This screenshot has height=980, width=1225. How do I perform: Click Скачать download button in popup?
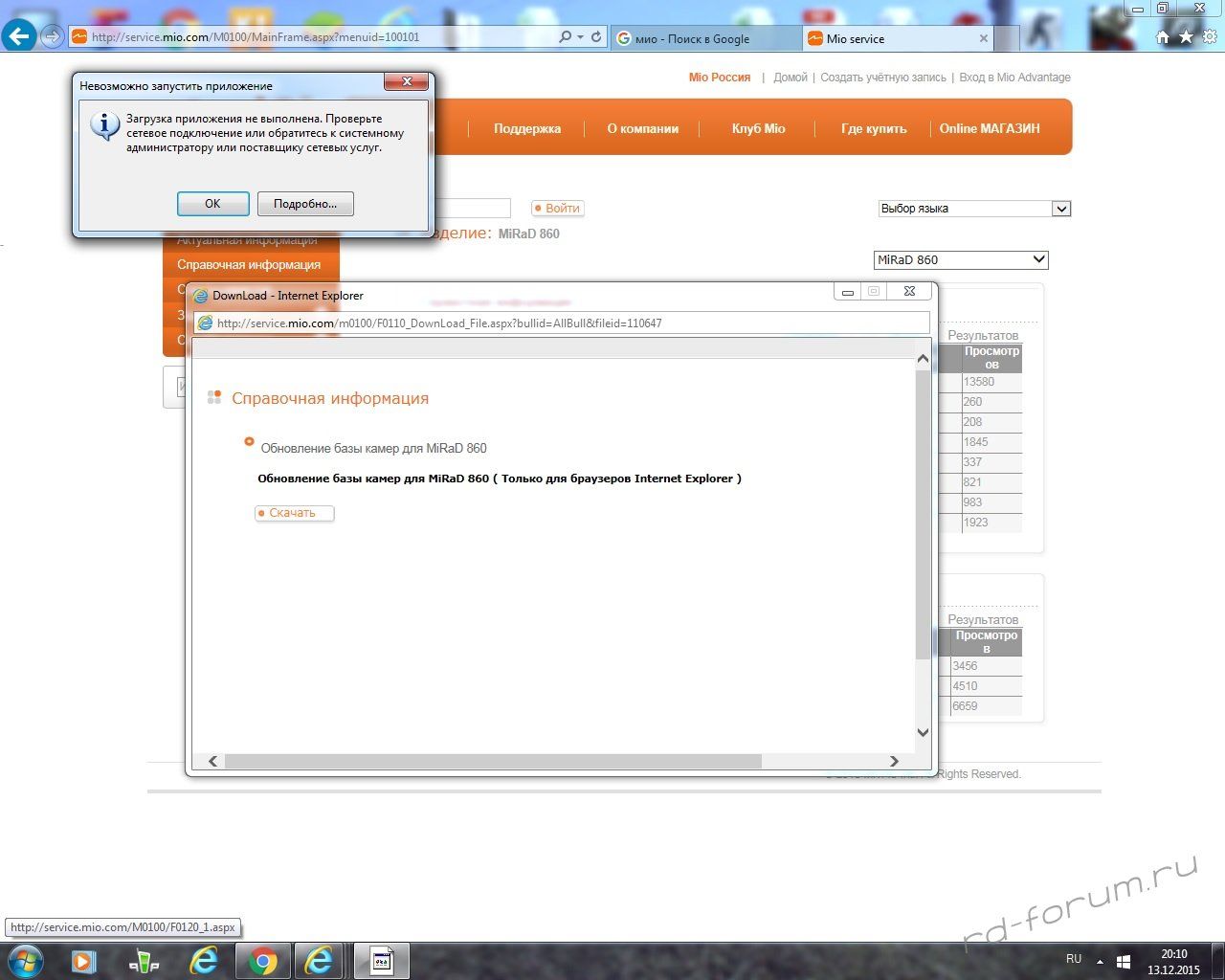pyautogui.click(x=294, y=513)
